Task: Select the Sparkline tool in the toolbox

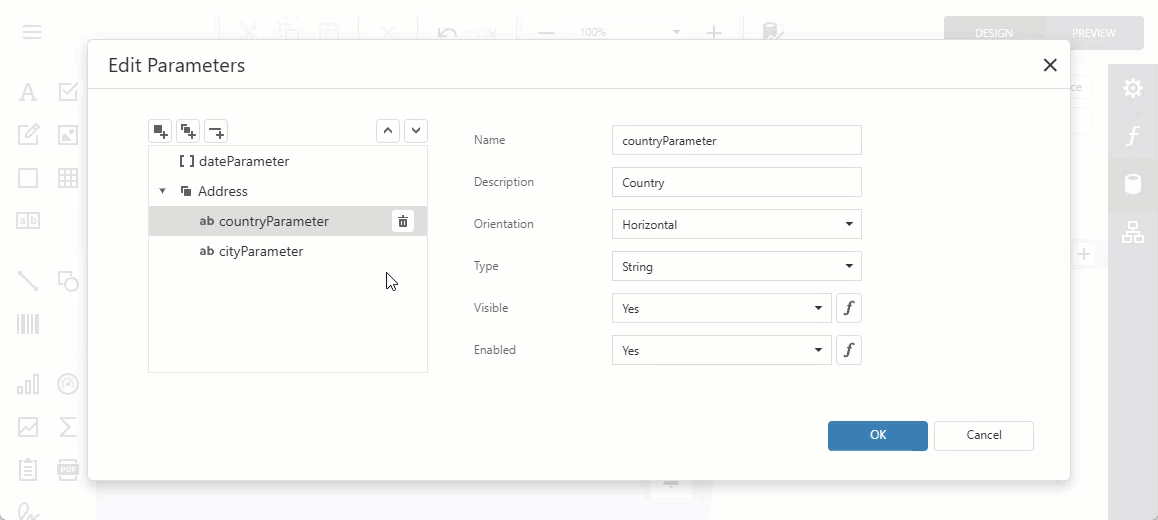Action: (28, 426)
